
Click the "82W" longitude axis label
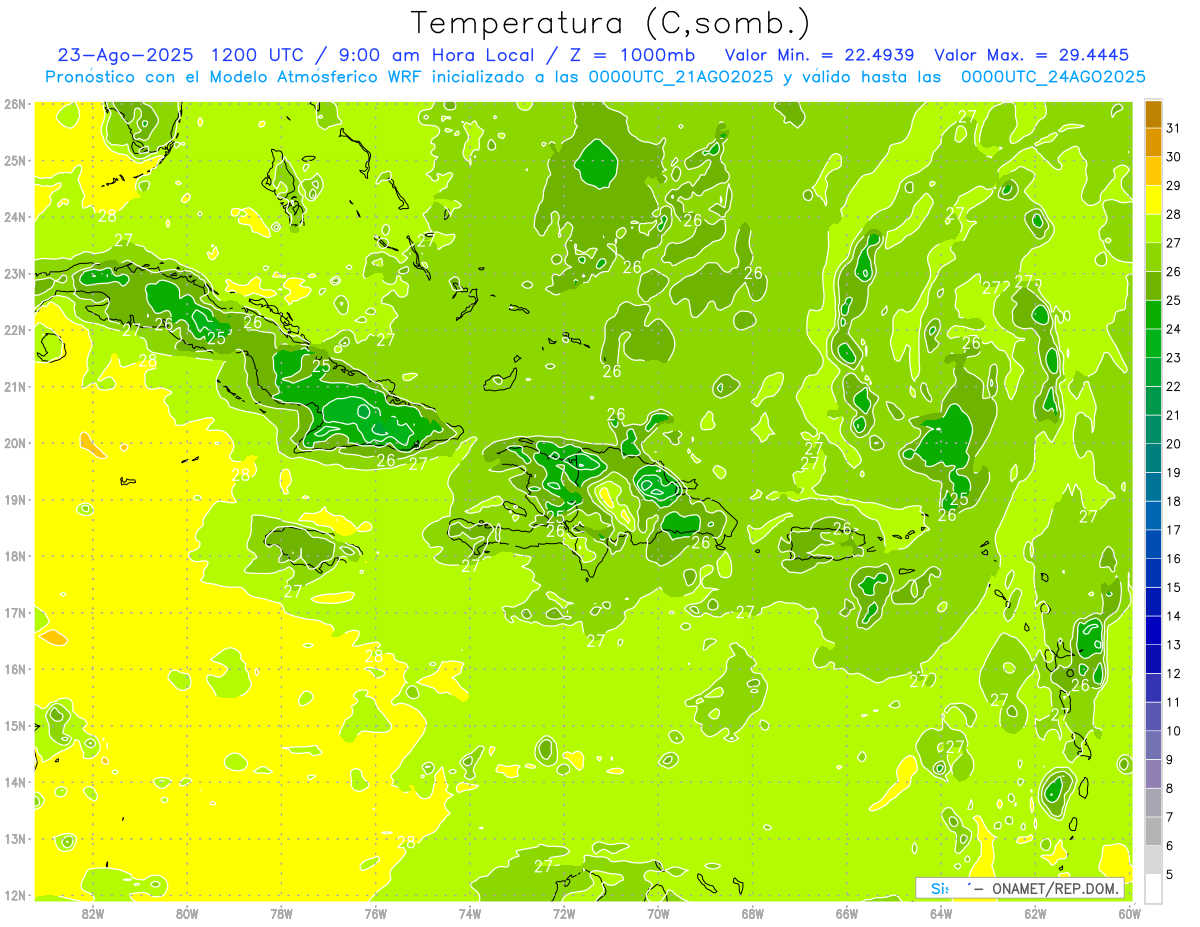tap(93, 913)
